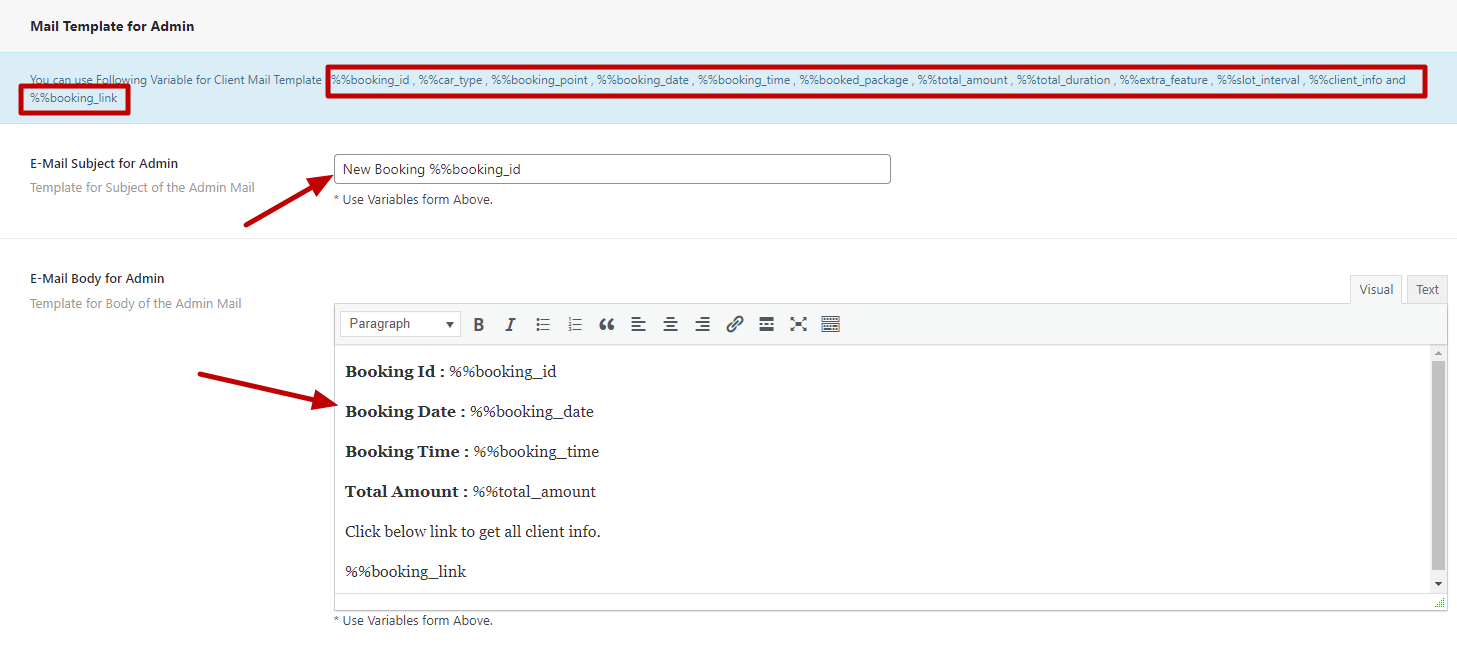Click the editor resize handle corner
The width and height of the screenshot is (1457, 646).
[1440, 603]
